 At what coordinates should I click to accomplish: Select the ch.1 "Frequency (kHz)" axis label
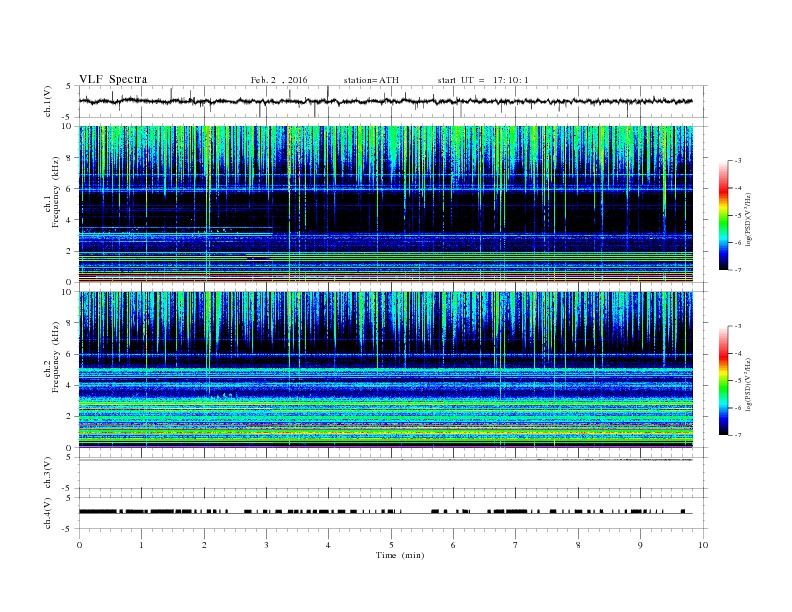(56, 192)
